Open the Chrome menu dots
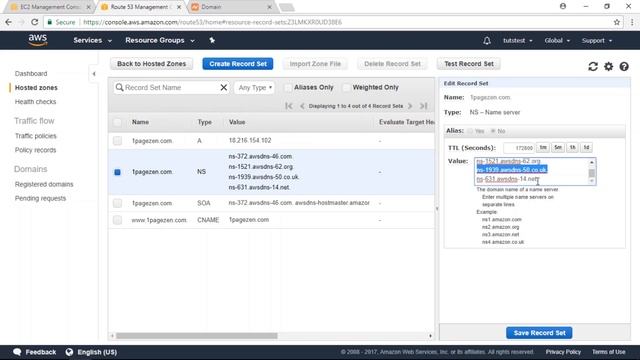The image size is (640, 360). [x=632, y=22]
